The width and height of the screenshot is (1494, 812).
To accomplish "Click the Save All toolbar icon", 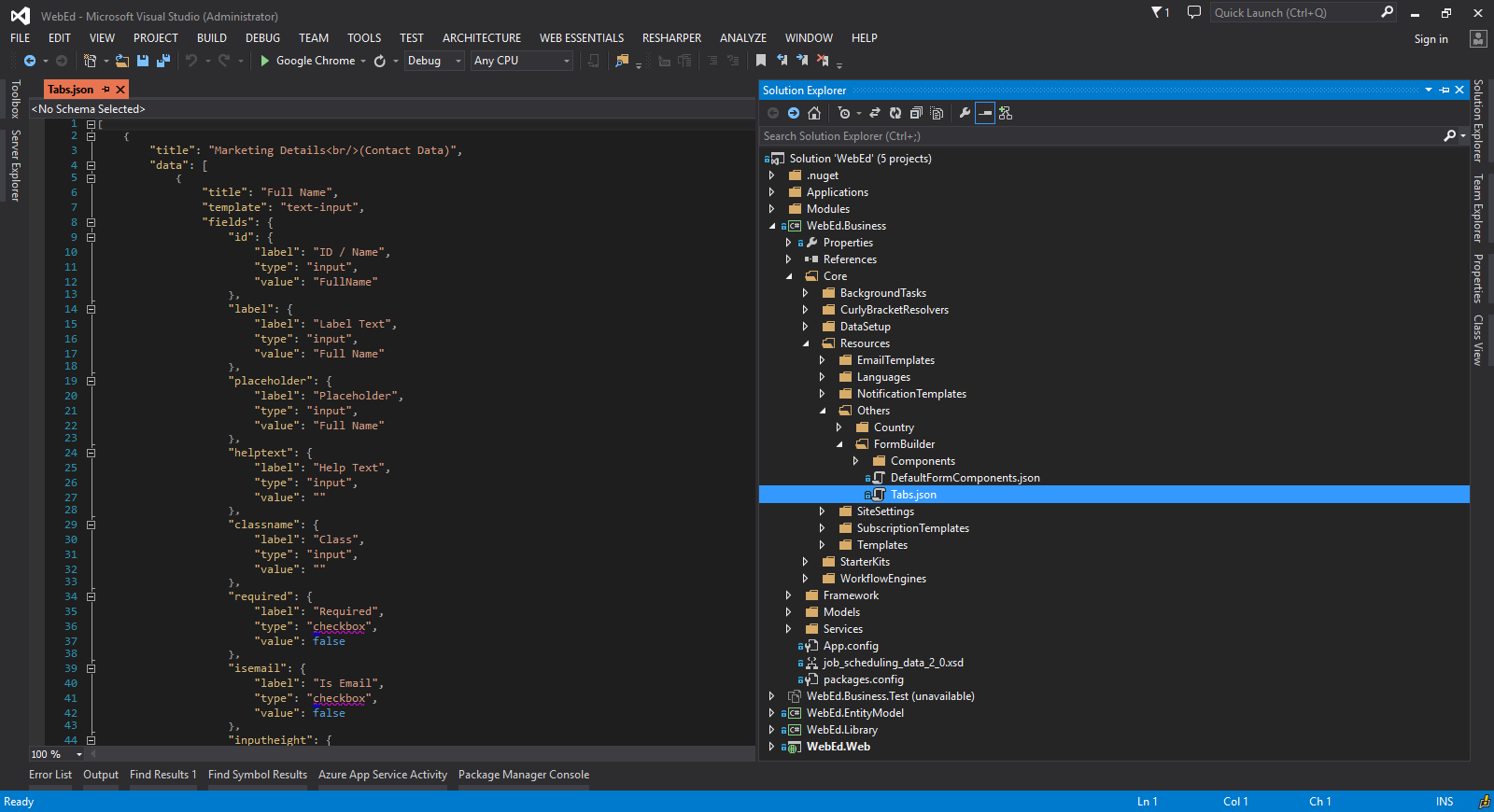I will coord(163,61).
